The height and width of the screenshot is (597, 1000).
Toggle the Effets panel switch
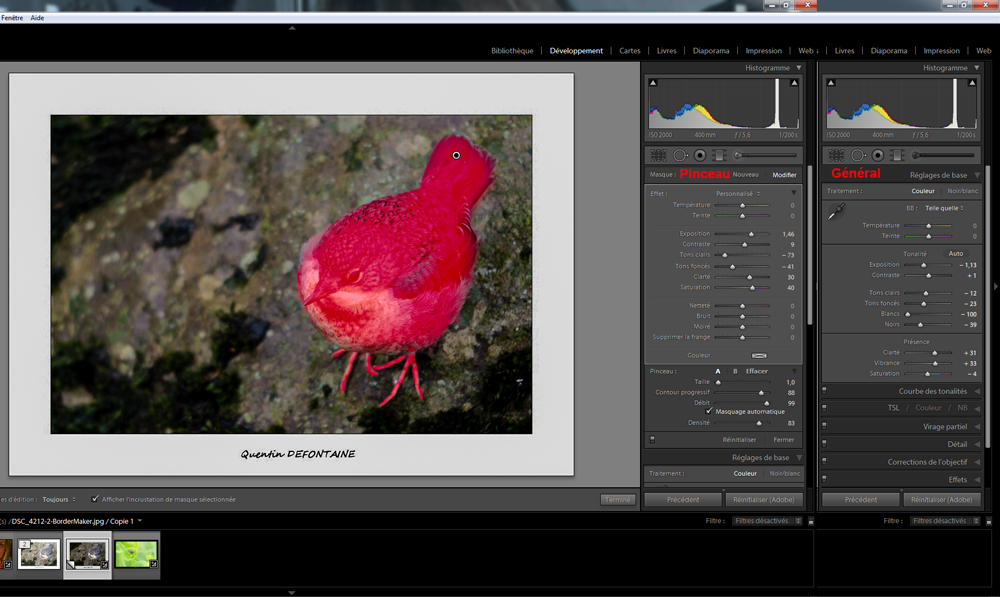tap(825, 478)
